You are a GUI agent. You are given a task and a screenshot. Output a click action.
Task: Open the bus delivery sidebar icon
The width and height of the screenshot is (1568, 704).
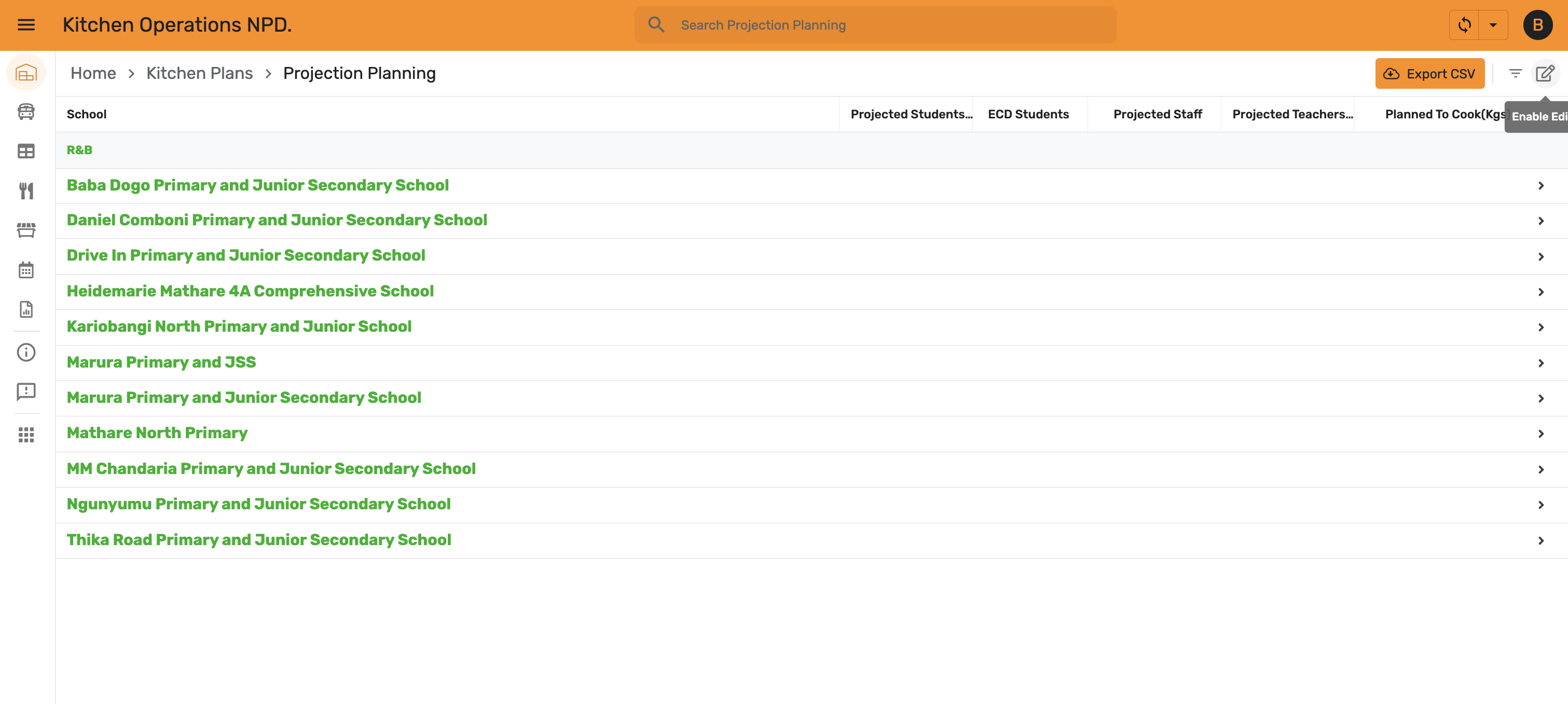coord(26,112)
